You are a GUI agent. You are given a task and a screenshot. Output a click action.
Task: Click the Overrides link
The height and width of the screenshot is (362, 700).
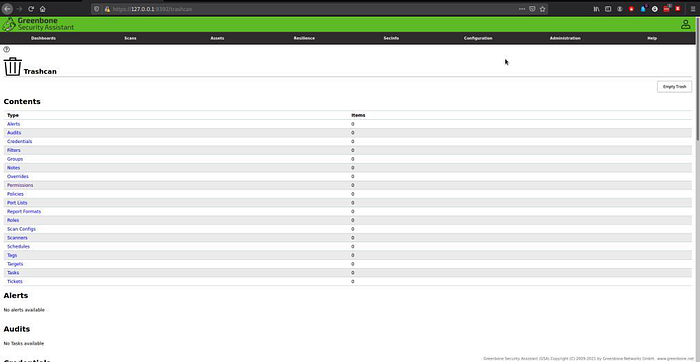click(x=18, y=176)
